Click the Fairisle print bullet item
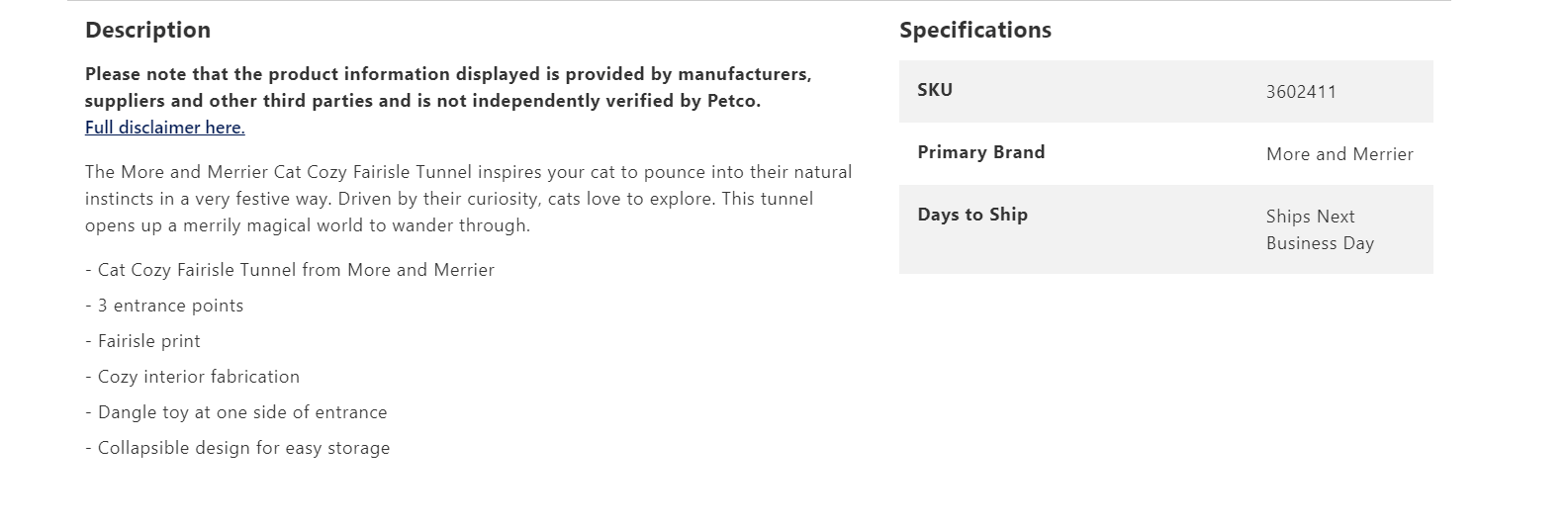 click(x=142, y=341)
